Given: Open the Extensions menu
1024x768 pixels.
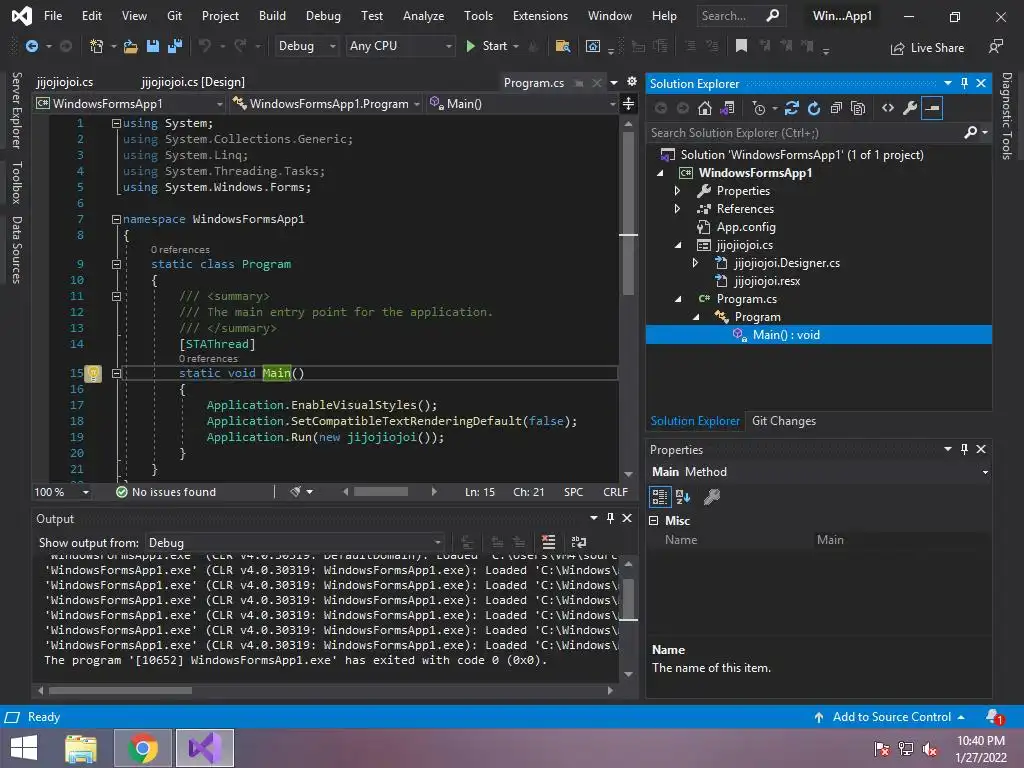Looking at the screenshot, I should (540, 16).
